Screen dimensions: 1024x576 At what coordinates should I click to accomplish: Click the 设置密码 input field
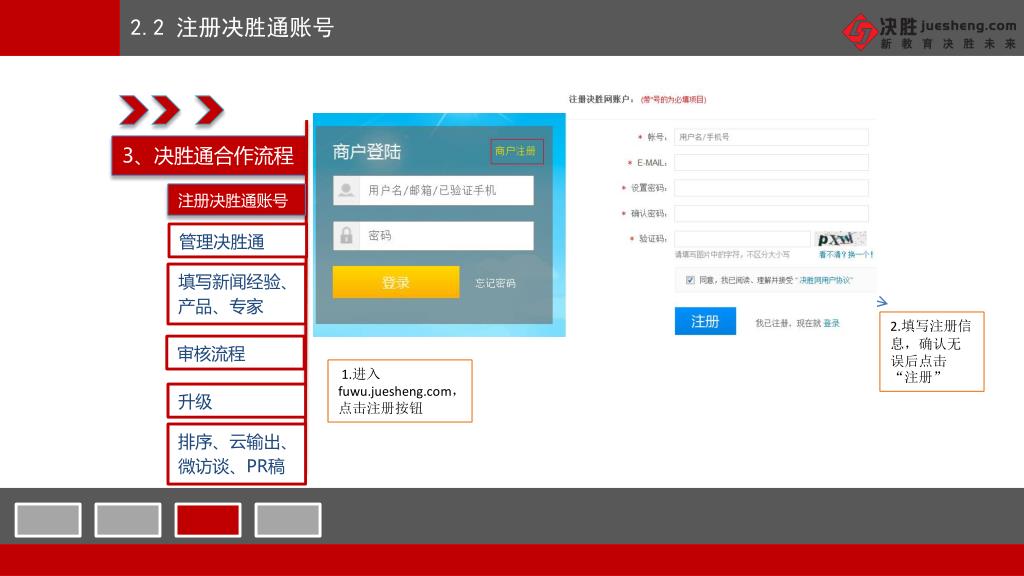point(771,187)
